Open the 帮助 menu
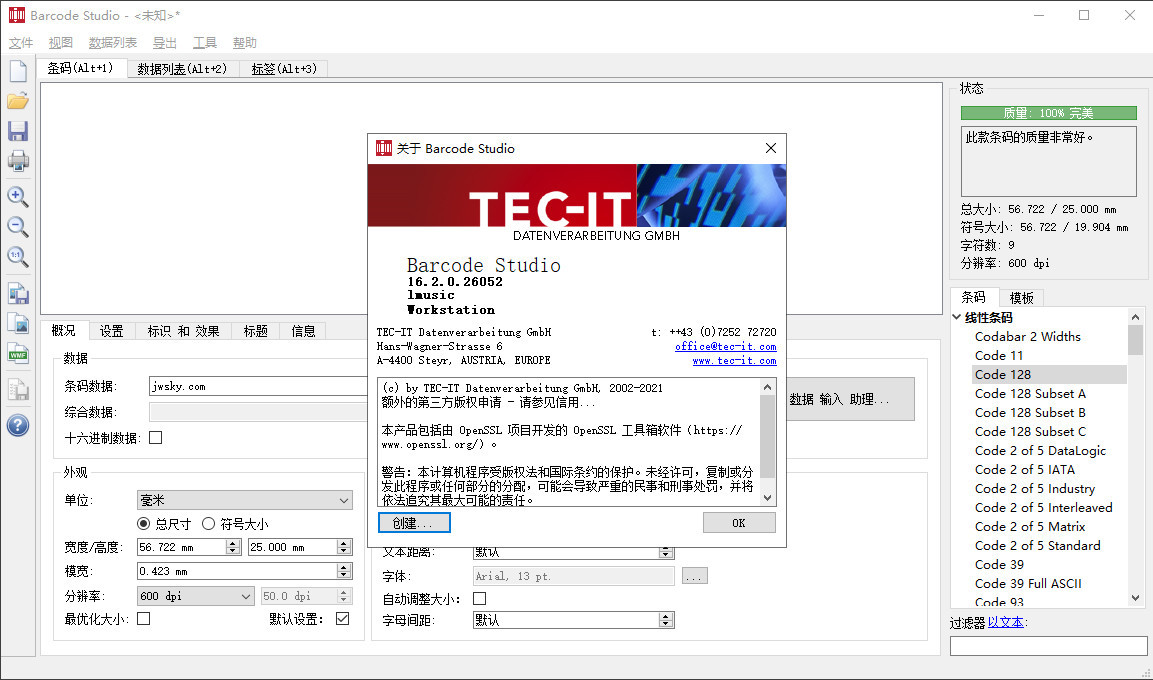1153x680 pixels. coord(244,43)
